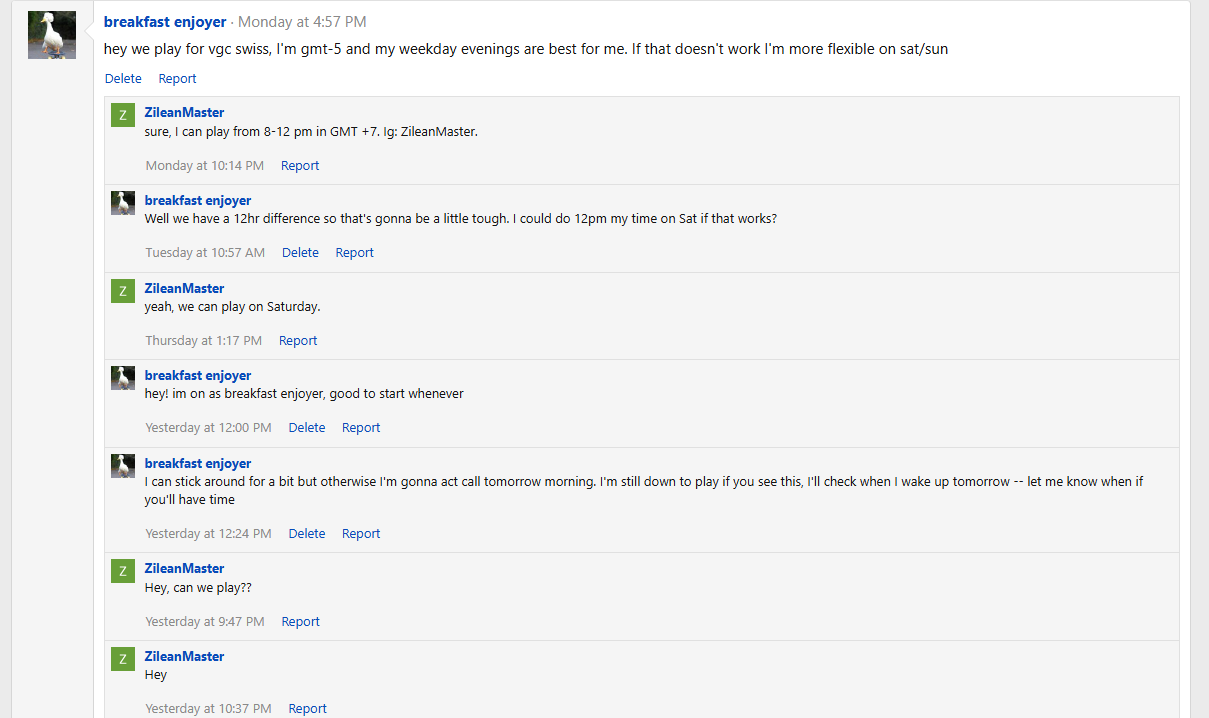The height and width of the screenshot is (718, 1209).
Task: Report the Yesterday 10:37 PM comment
Action: pyautogui.click(x=307, y=709)
